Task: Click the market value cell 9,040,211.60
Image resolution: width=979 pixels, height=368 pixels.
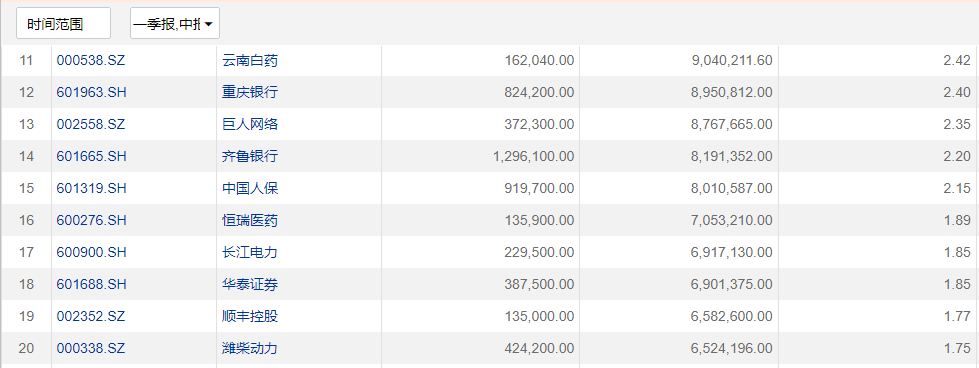Action: pyautogui.click(x=679, y=61)
